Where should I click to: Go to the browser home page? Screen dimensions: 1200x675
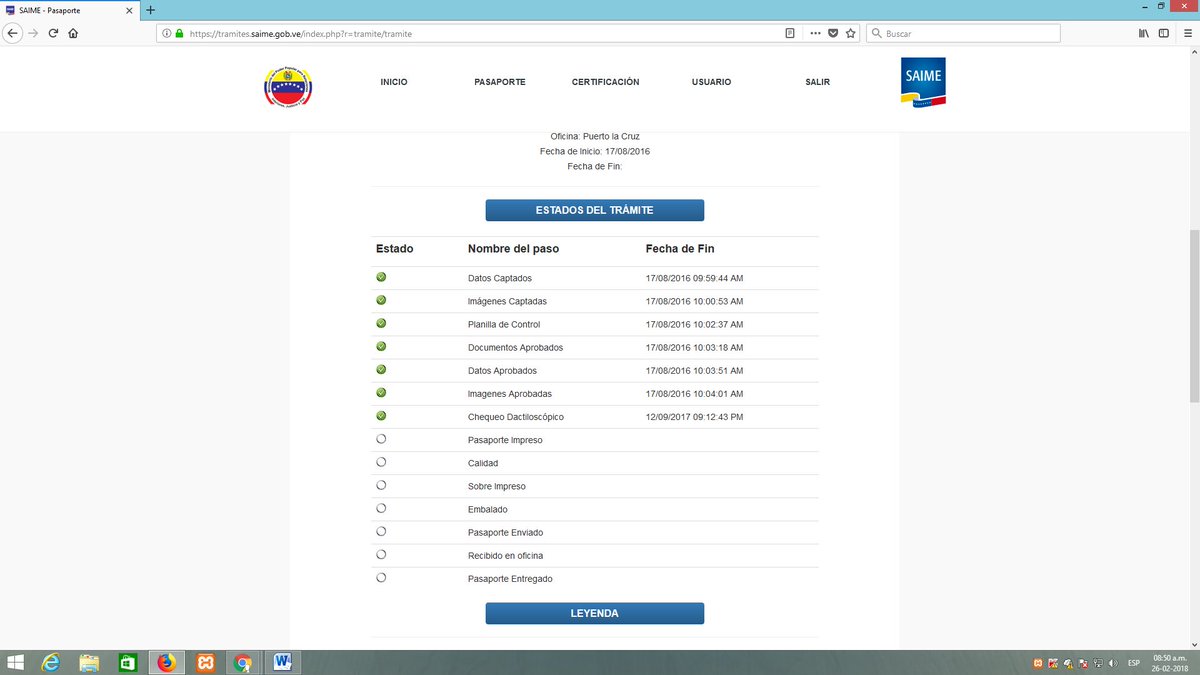click(x=73, y=33)
